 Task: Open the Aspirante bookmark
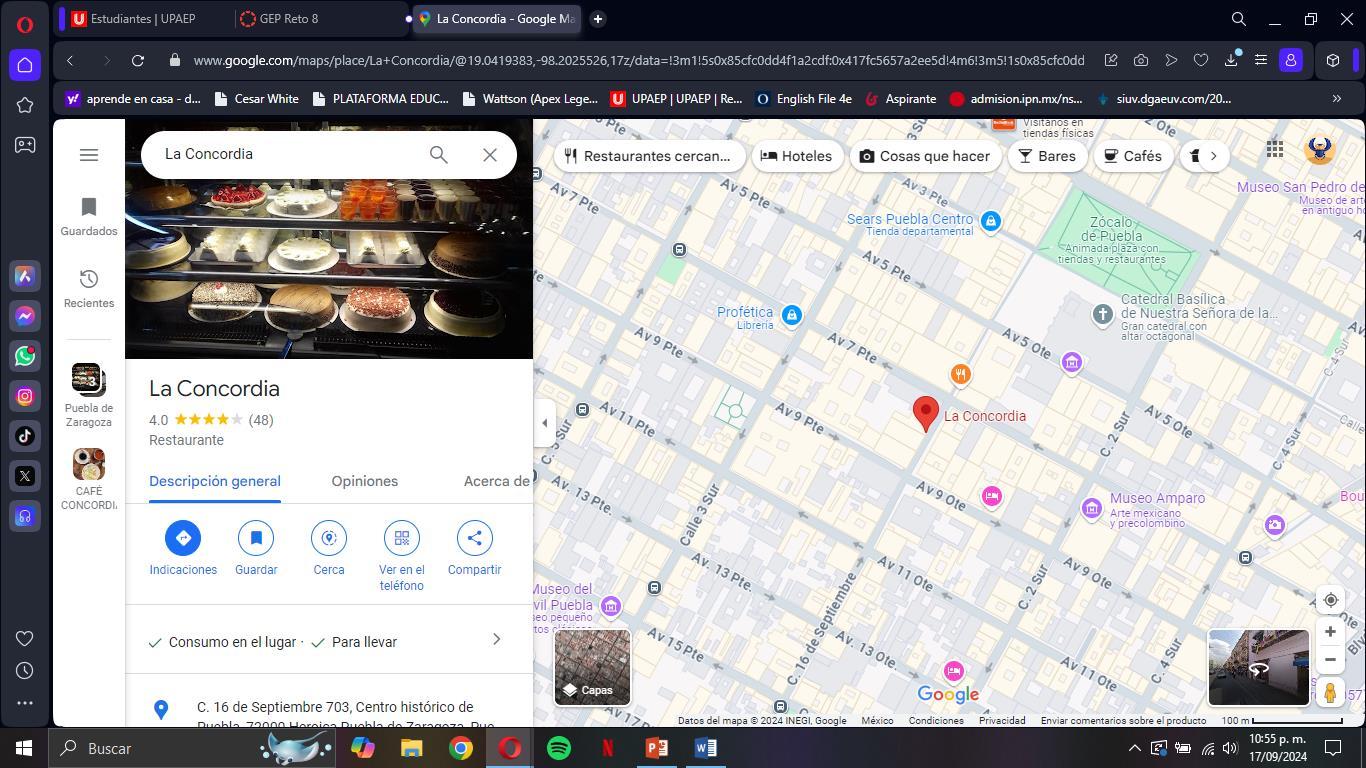click(x=900, y=99)
